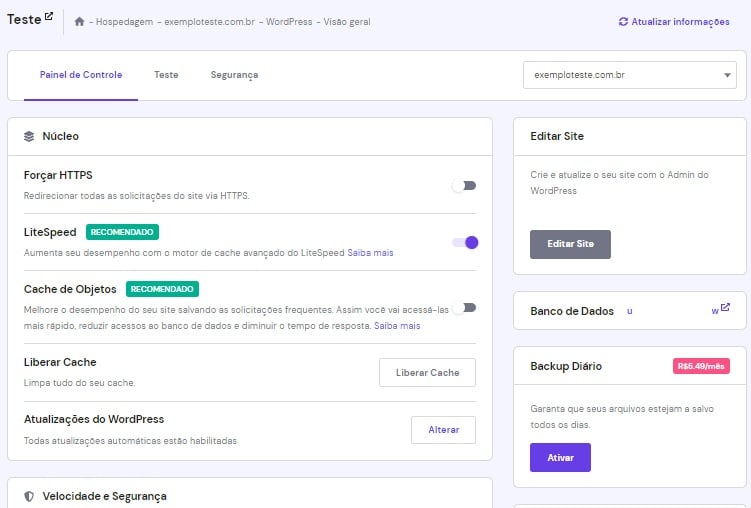
Task: Click the Banco de Dados heading
Action: click(572, 311)
